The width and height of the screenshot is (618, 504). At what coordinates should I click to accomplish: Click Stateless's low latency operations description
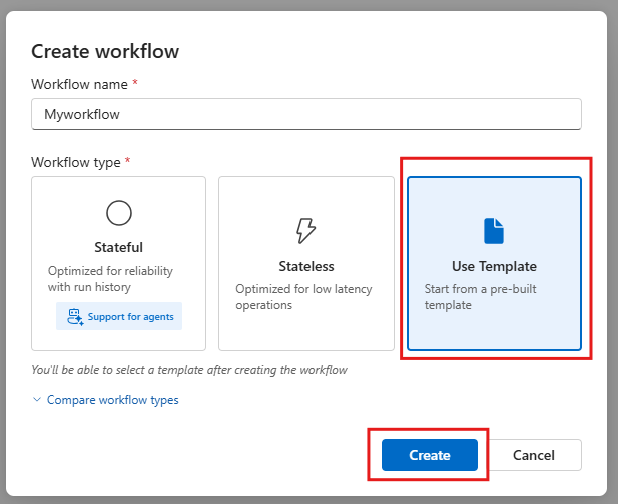coord(304,297)
